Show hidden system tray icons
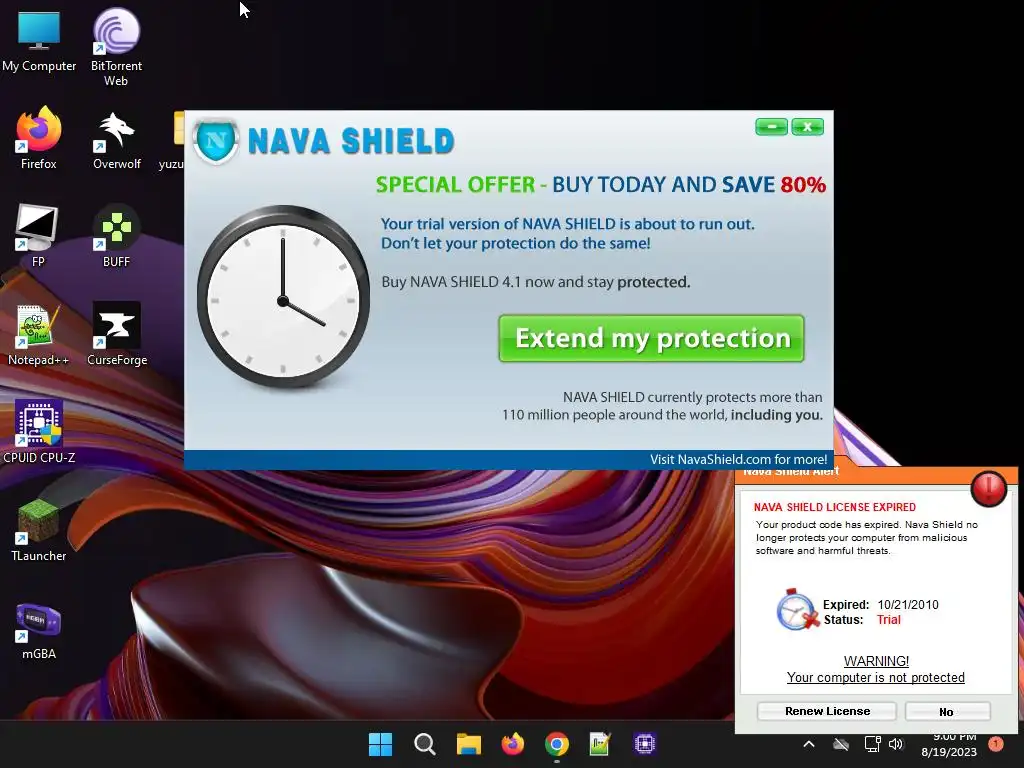The image size is (1024, 768). 808,744
